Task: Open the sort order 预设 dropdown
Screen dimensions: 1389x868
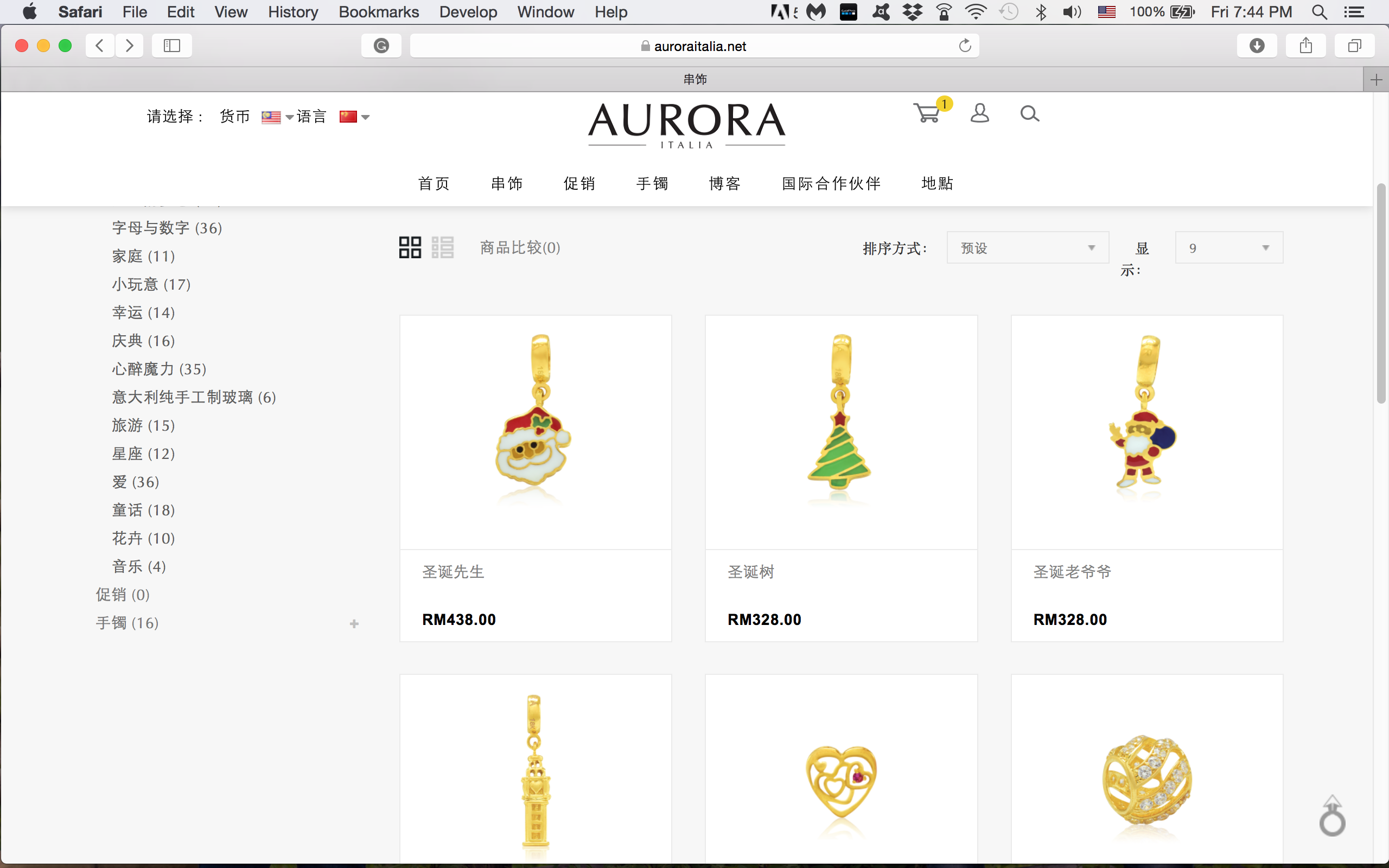Action: (x=1028, y=247)
